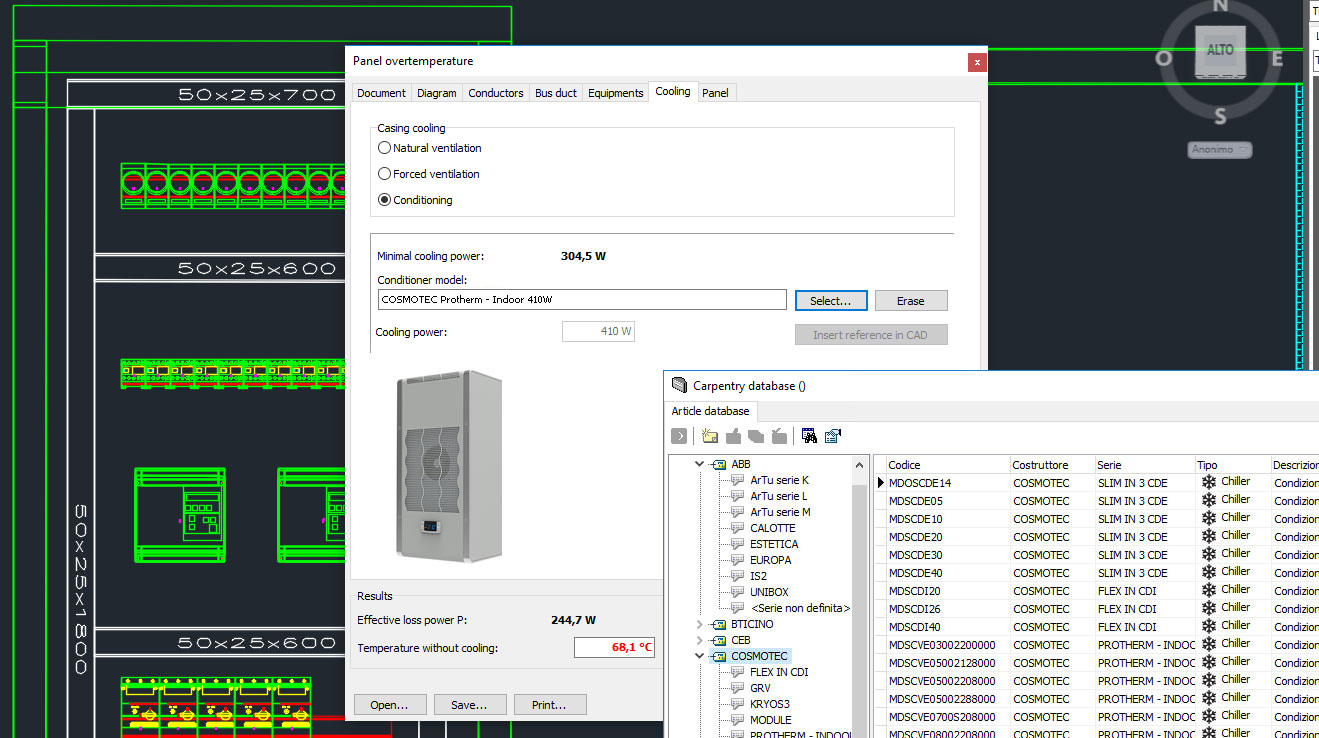Expand the BTICINO tree node
Viewport: 1319px width, 738px height.
(700, 624)
